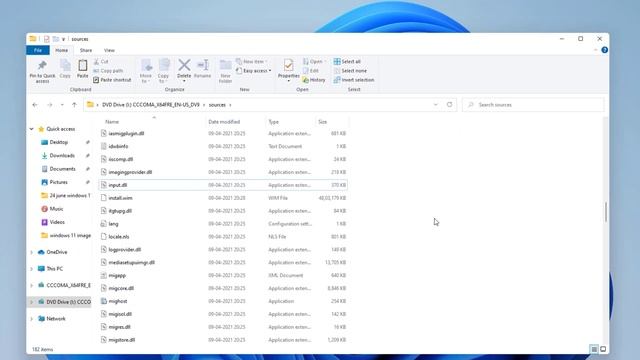Collapse the Quick access tree node

click(x=31, y=129)
